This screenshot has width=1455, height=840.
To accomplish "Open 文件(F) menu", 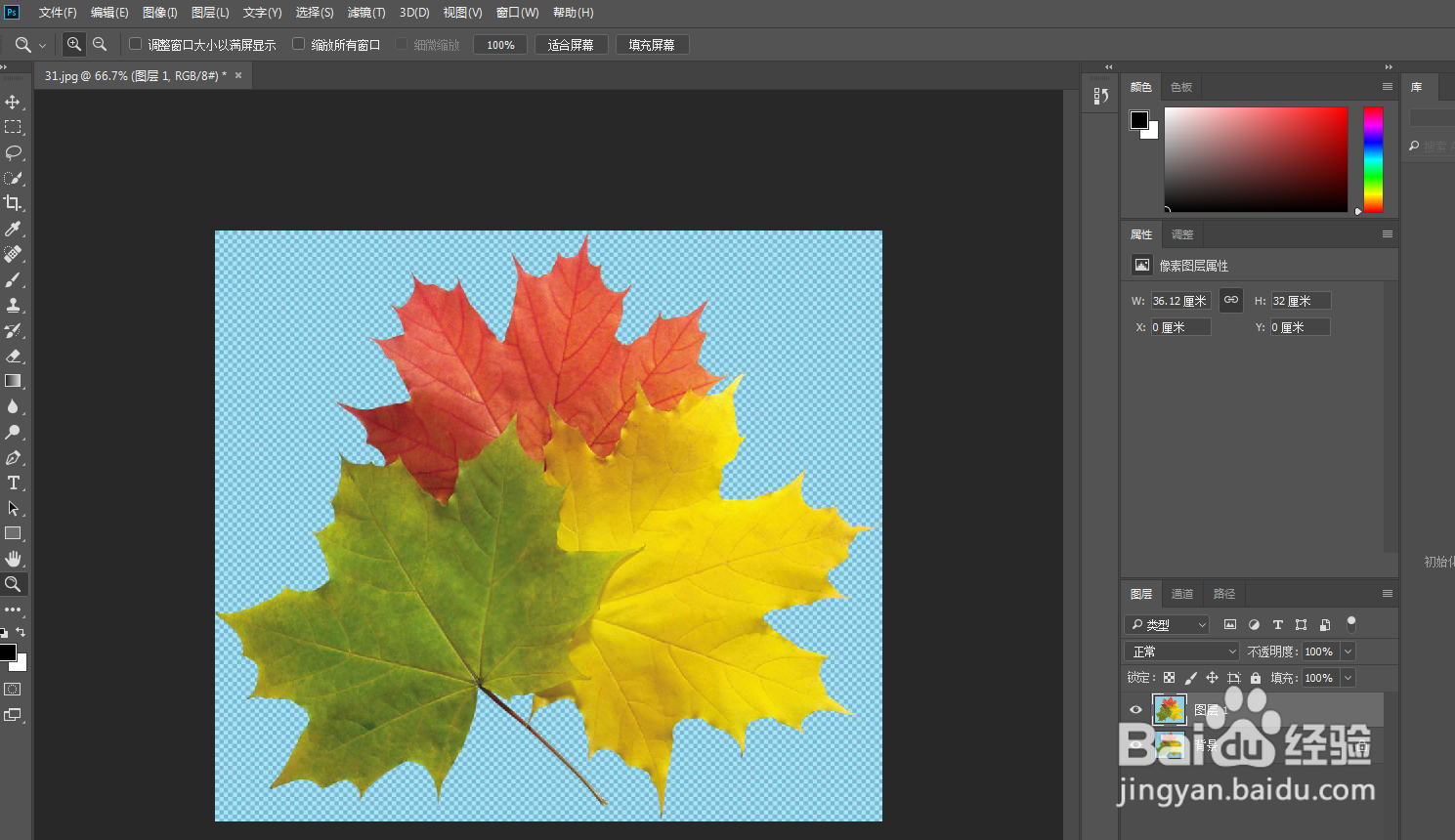I will [x=58, y=13].
